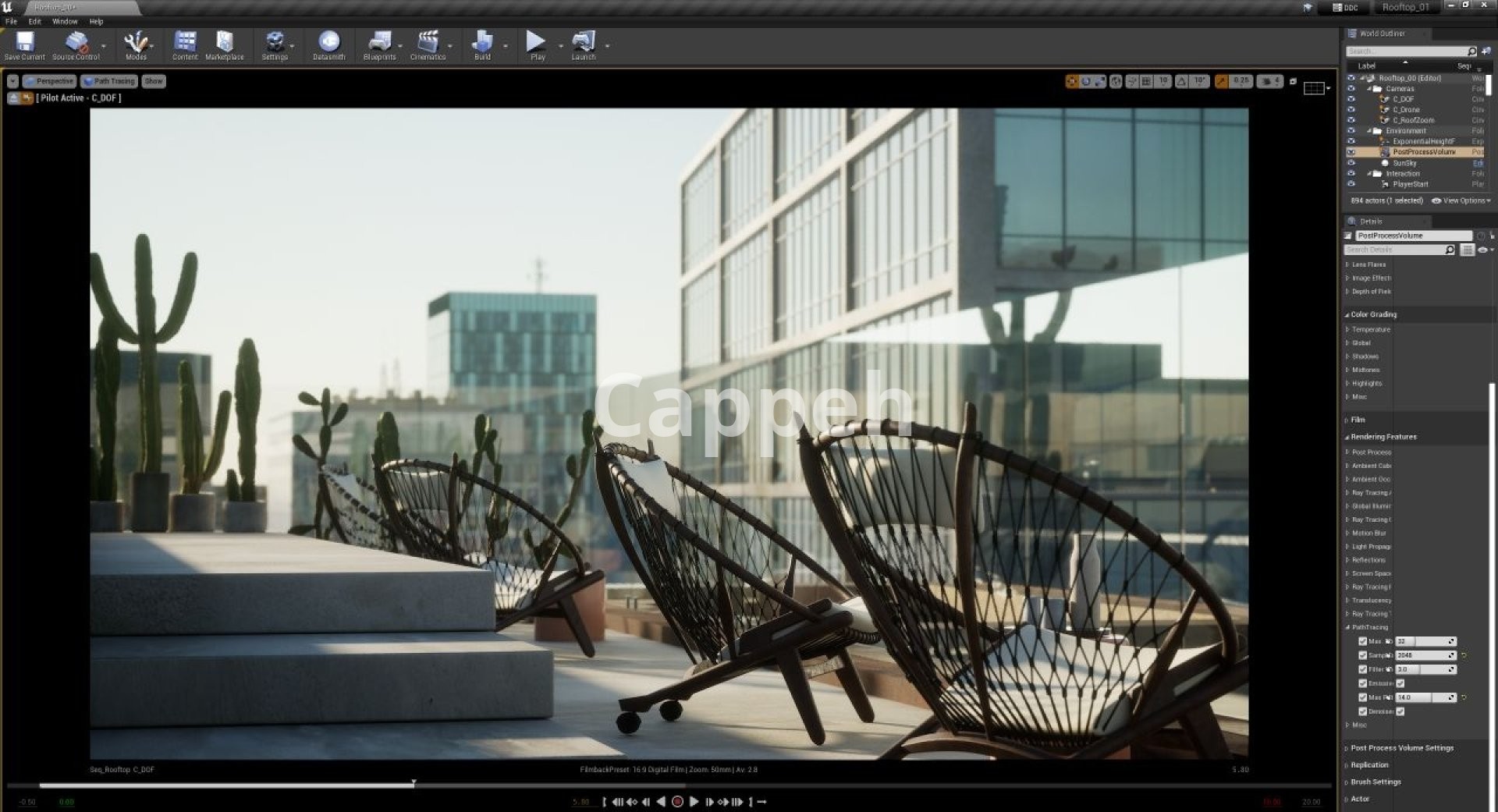This screenshot has height=812, width=1498.
Task: Click the Save Current toolbar icon
Action: (x=24, y=44)
